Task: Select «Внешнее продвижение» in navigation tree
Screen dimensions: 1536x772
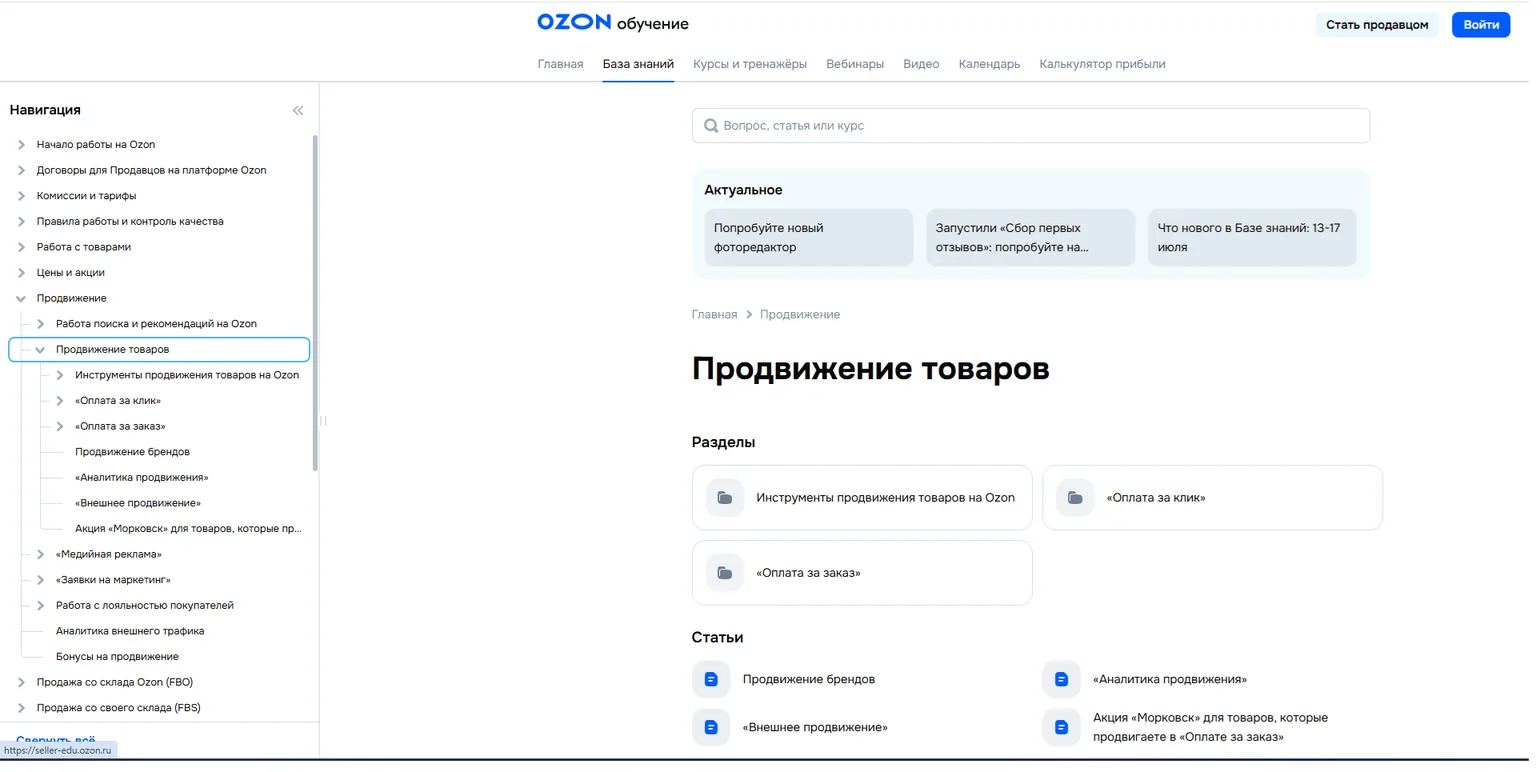Action: (x=138, y=503)
